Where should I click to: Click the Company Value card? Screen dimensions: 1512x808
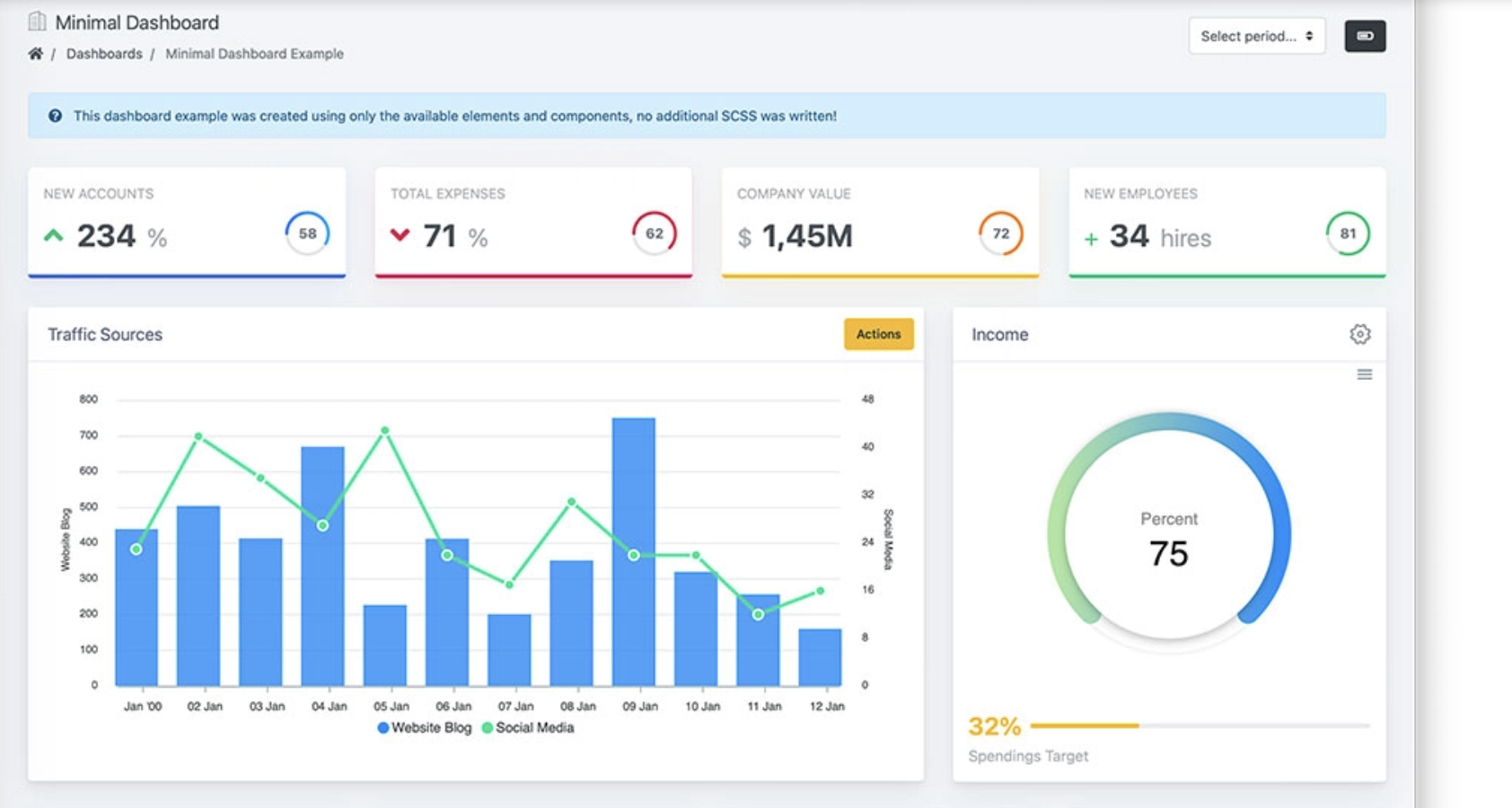pos(880,223)
